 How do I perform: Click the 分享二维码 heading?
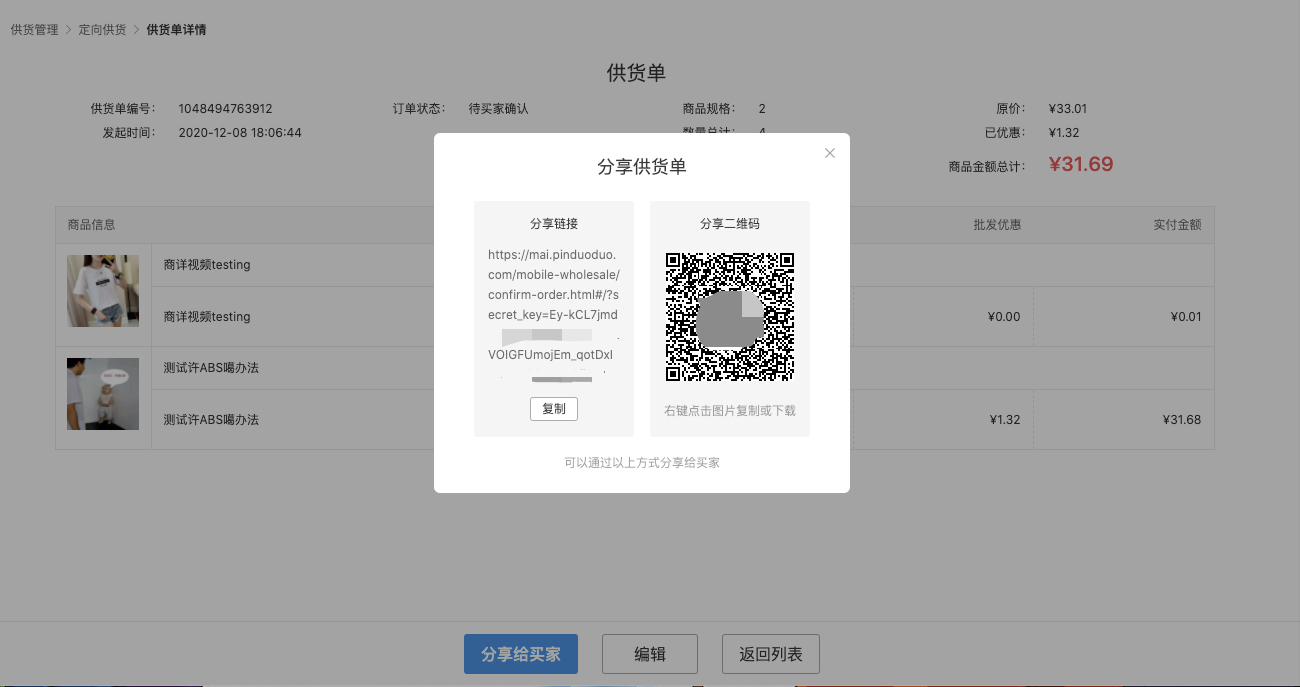(730, 224)
